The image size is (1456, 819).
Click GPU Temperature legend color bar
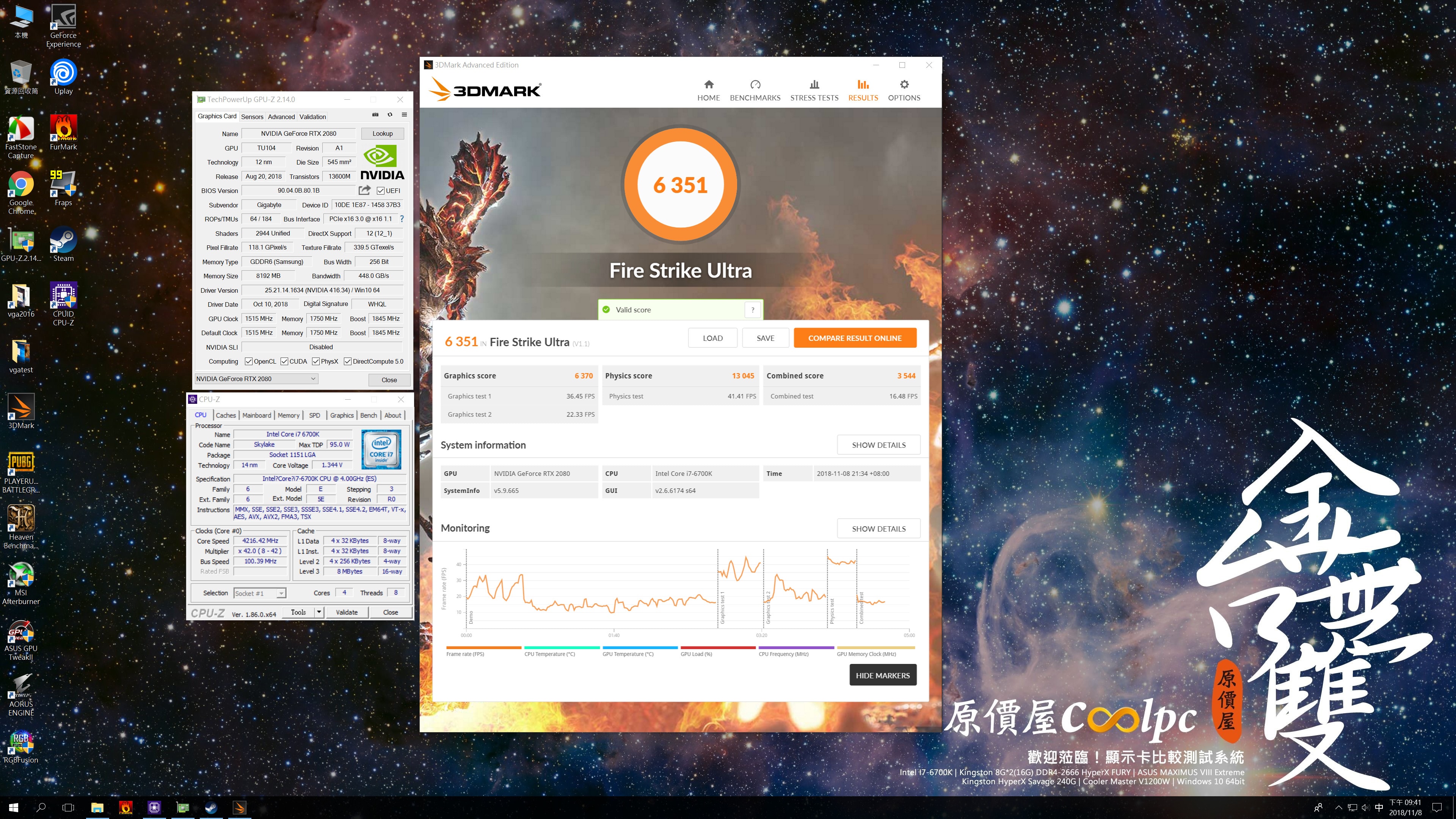pos(640,648)
